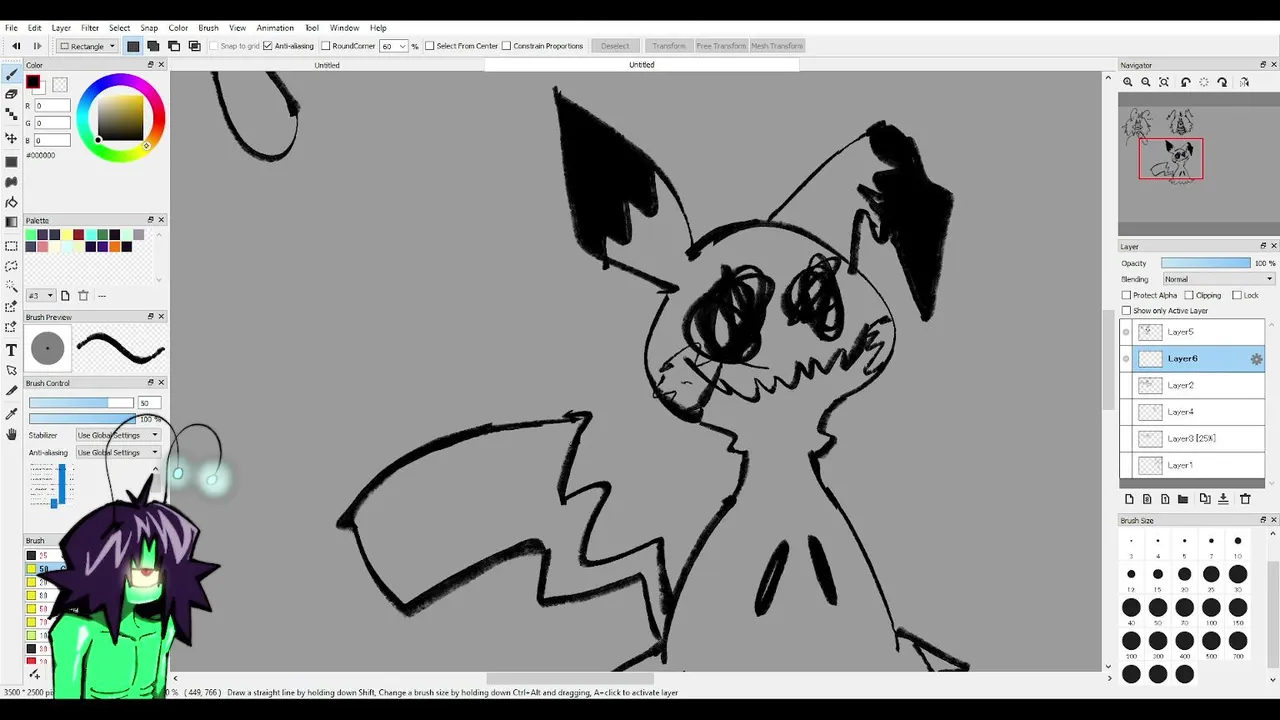Click the Undo arrow in top toolbar

pyautogui.click(x=16, y=46)
